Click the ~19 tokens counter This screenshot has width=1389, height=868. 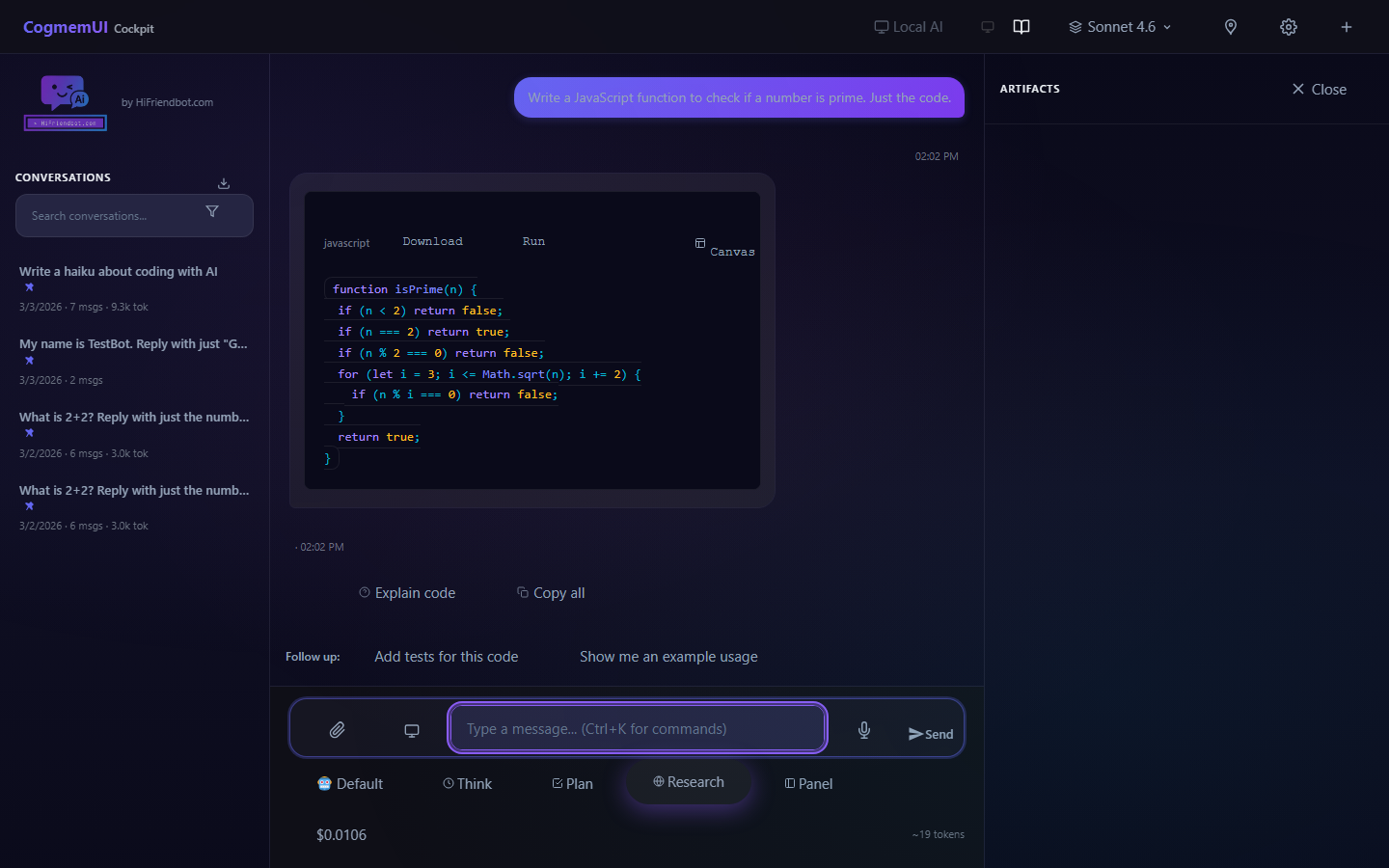coord(938,834)
